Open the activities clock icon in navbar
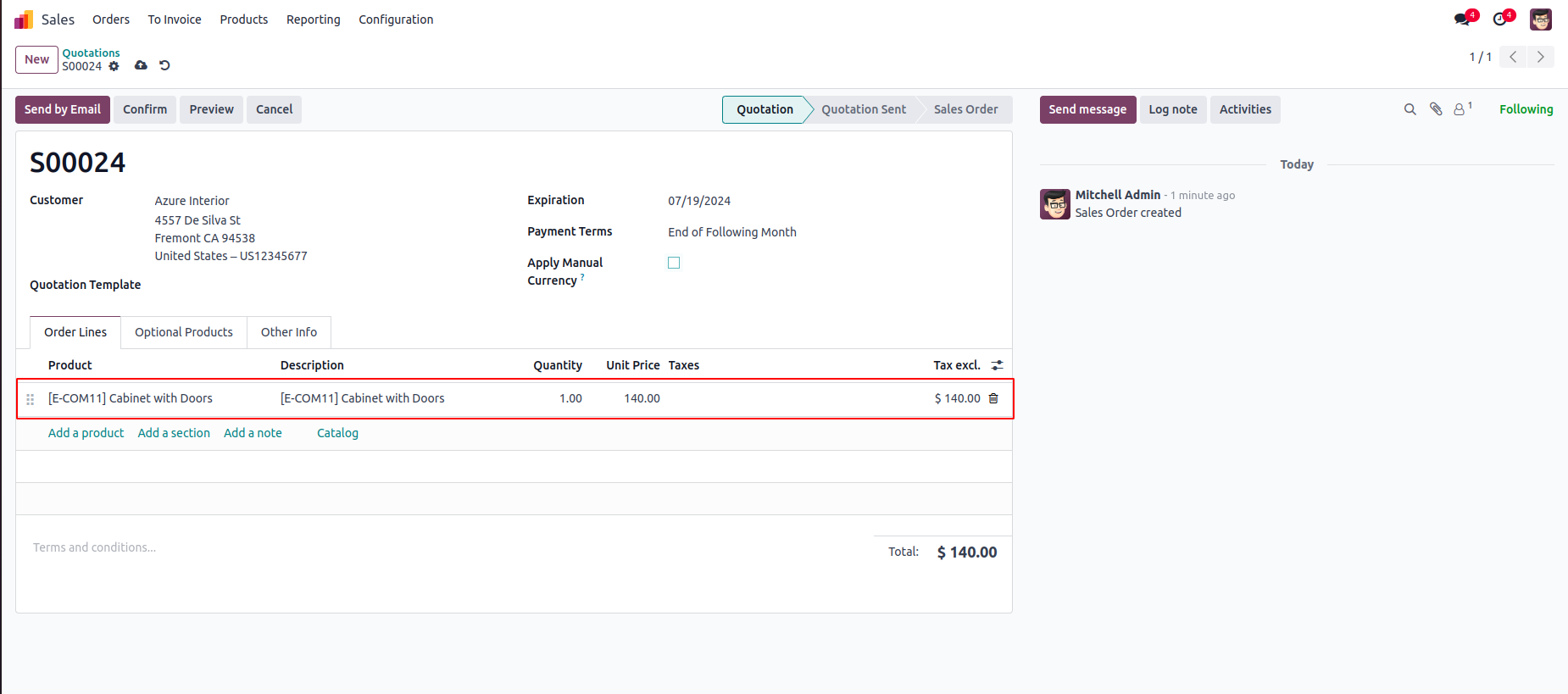 tap(1501, 19)
